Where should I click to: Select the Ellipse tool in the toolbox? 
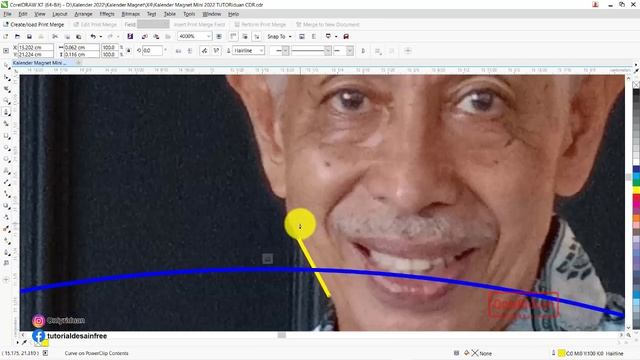click(7, 147)
